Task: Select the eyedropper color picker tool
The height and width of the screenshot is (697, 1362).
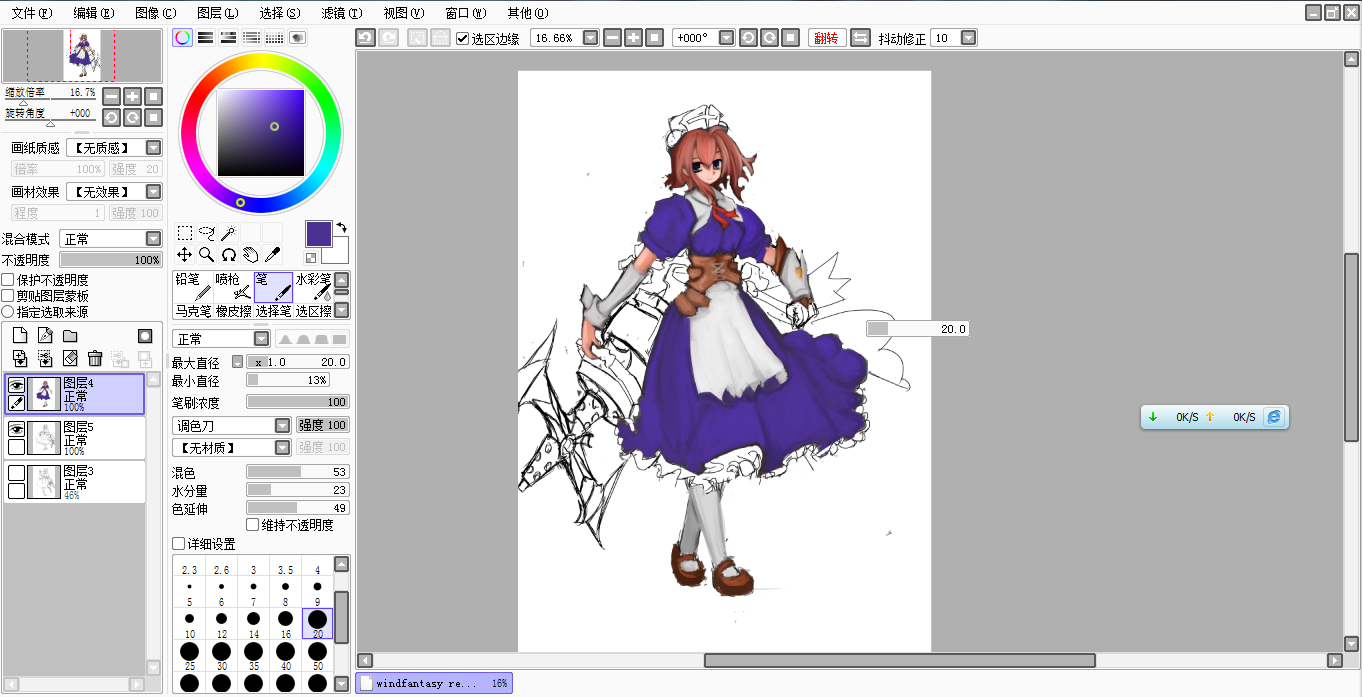Action: click(272, 255)
